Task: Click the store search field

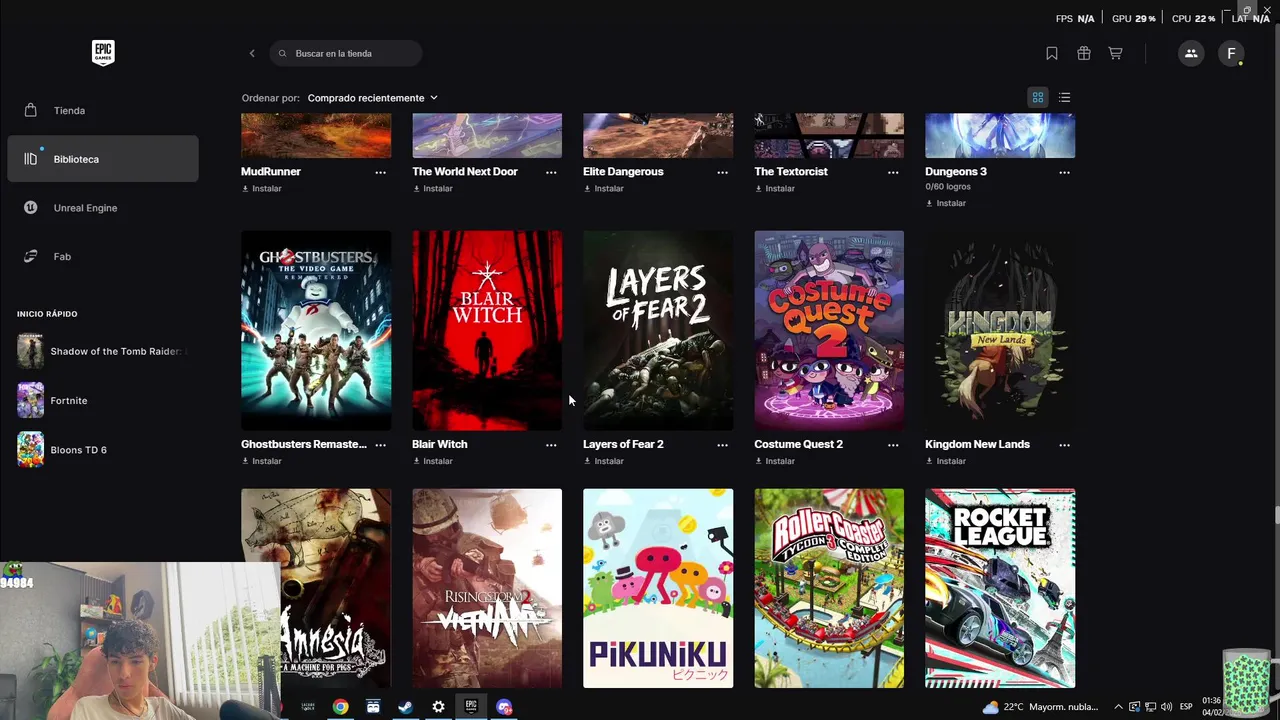Action: click(346, 53)
